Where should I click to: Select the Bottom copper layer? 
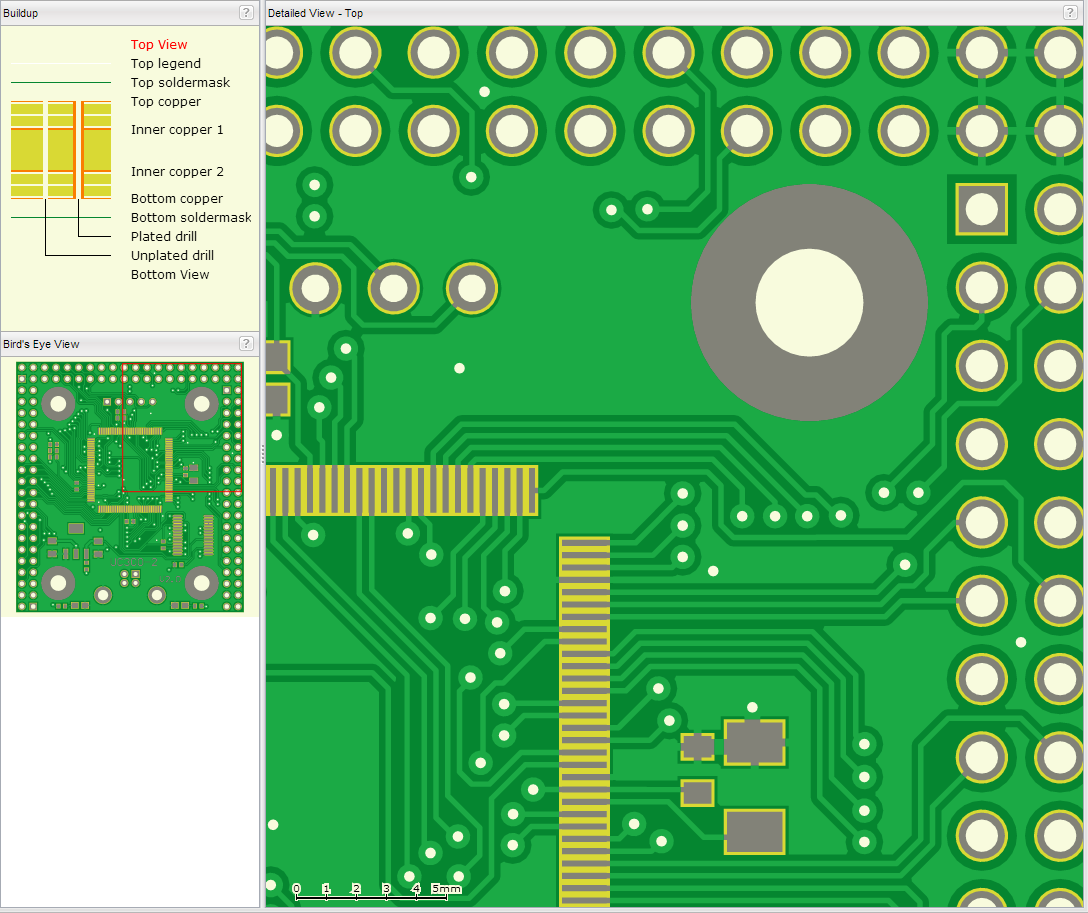click(x=177, y=198)
